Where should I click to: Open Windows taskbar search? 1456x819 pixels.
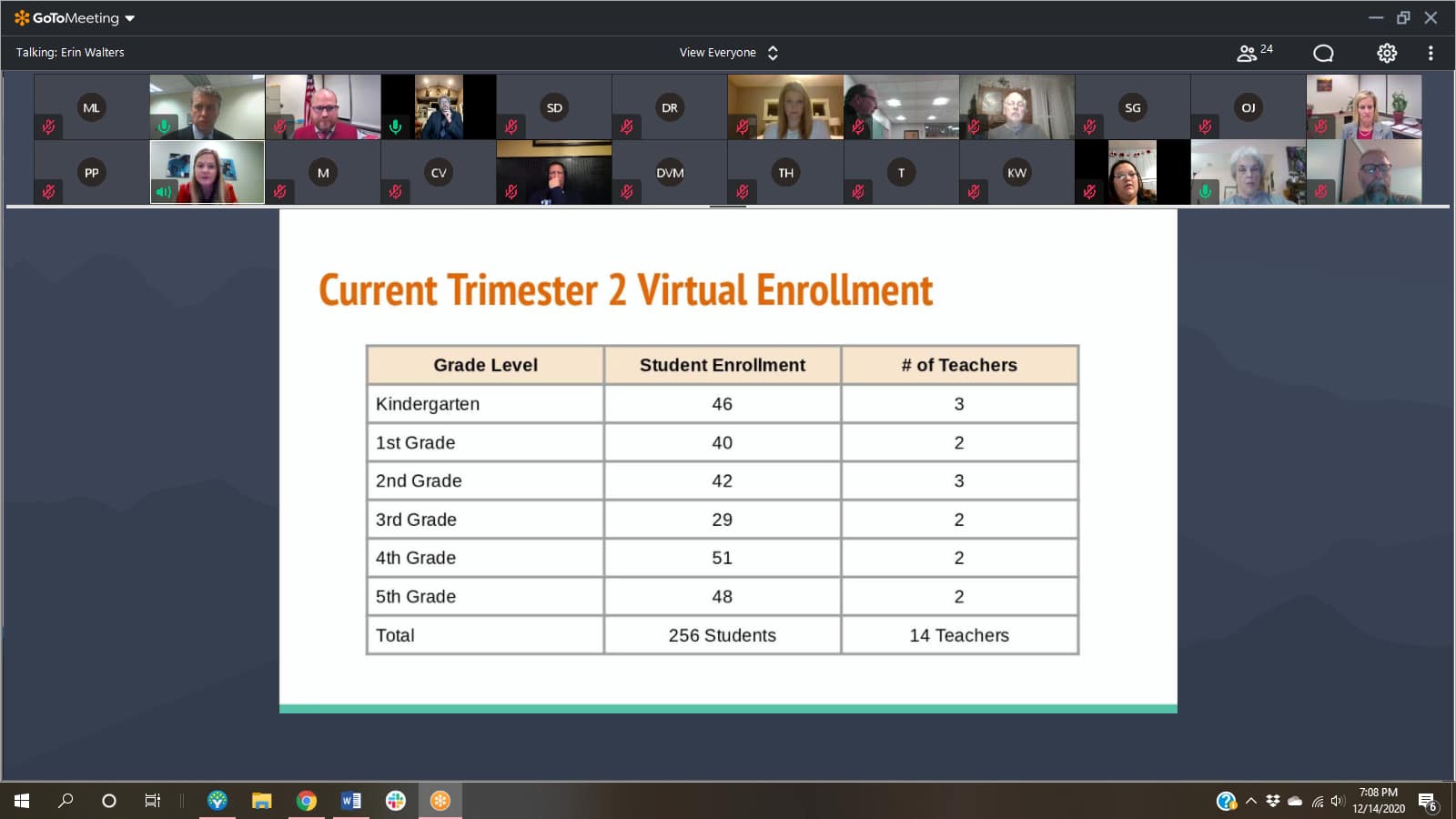coord(66,801)
